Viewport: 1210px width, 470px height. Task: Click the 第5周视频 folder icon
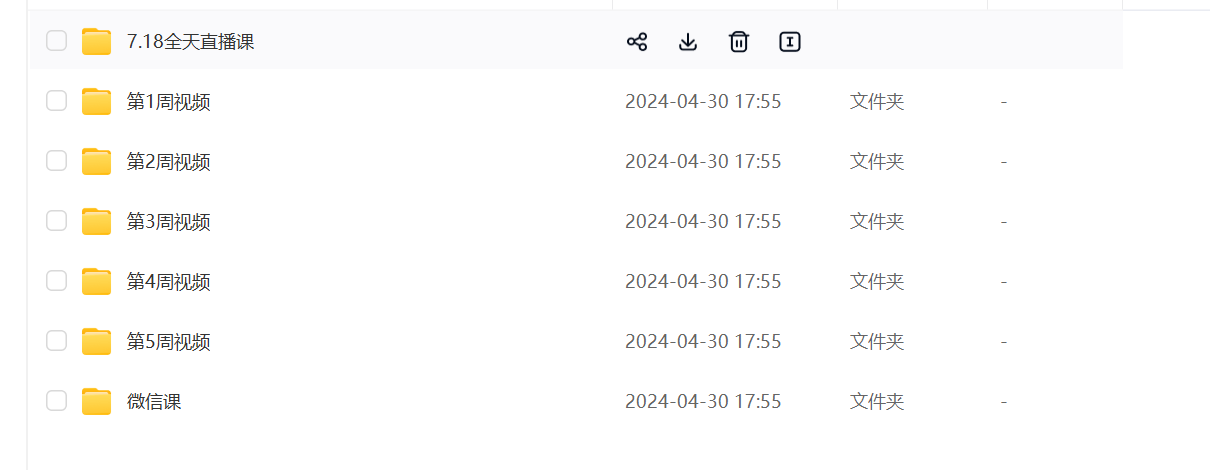pyautogui.click(x=97, y=342)
